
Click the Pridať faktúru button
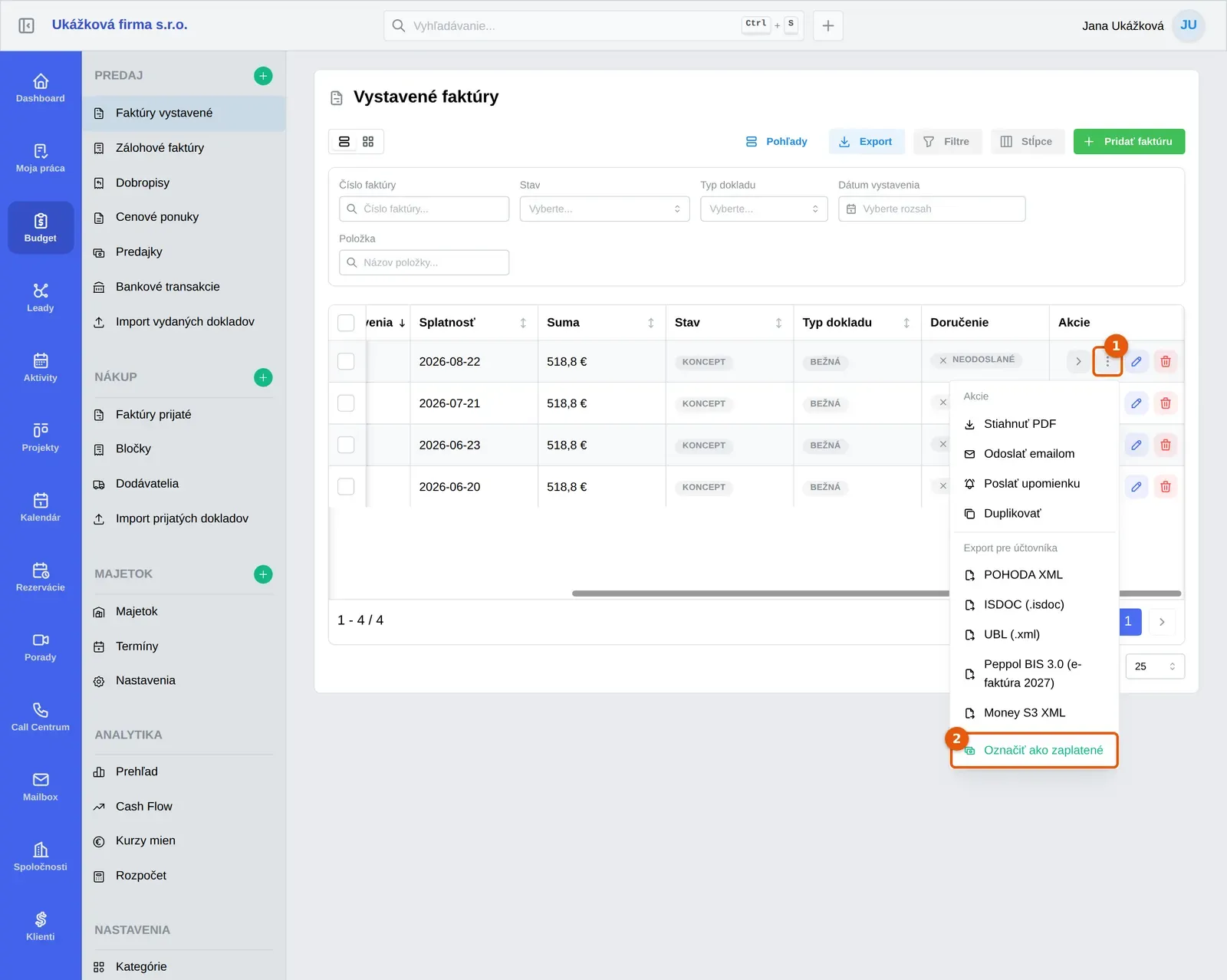click(1129, 142)
